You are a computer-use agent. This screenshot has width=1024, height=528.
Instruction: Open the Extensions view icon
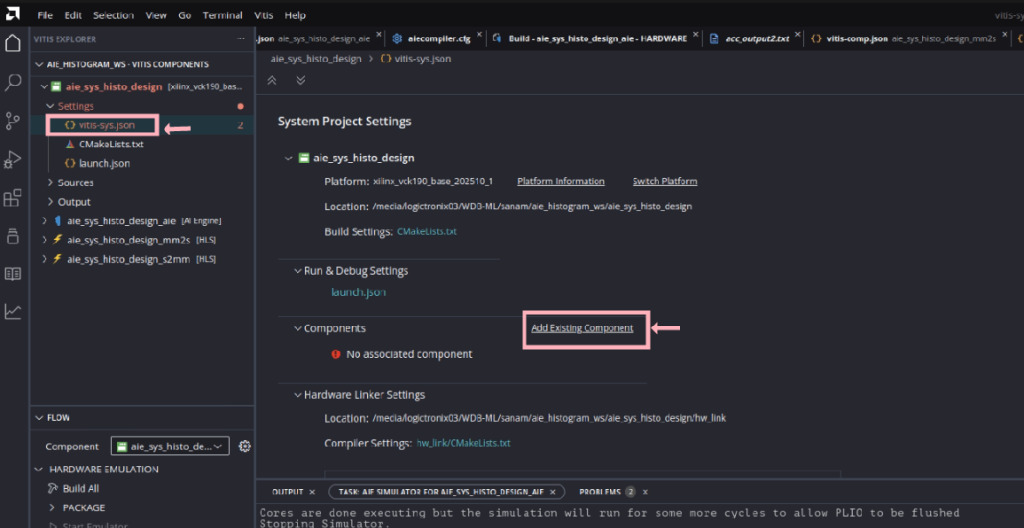pos(12,197)
